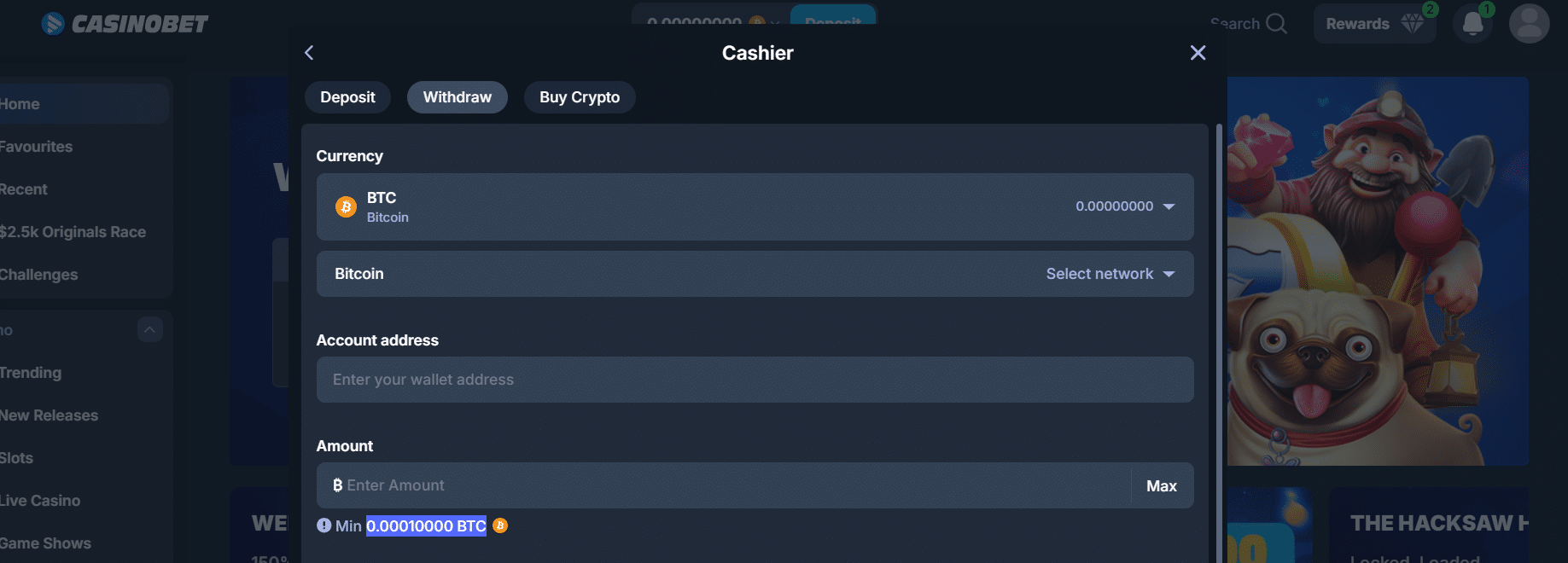Collapse the casino section in the sidebar
Screen dimensions: 1568x563
149,329
